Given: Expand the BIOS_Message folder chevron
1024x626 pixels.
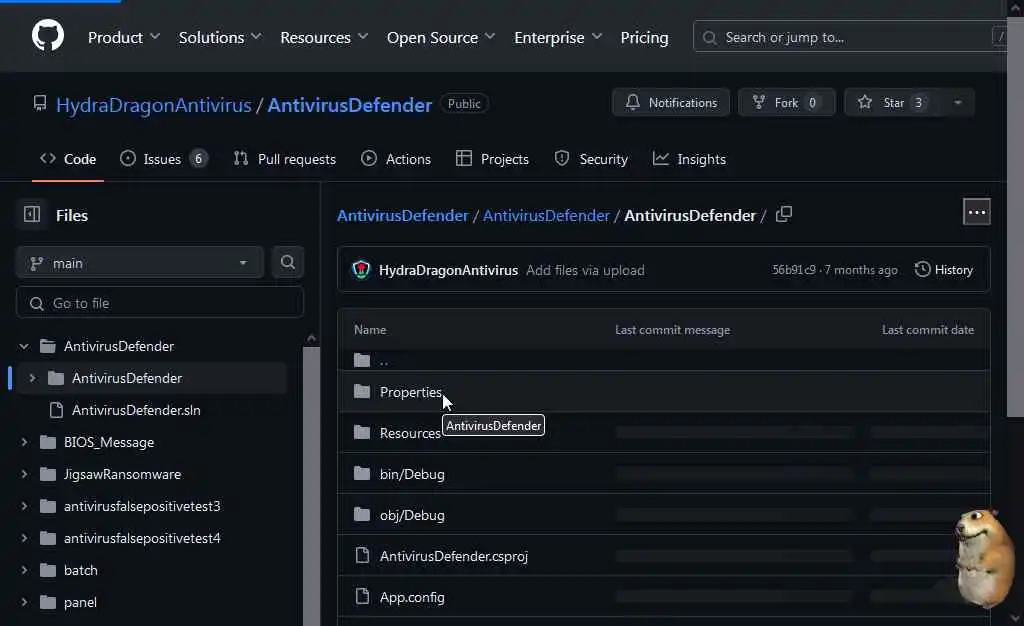Looking at the screenshot, I should coord(24,442).
